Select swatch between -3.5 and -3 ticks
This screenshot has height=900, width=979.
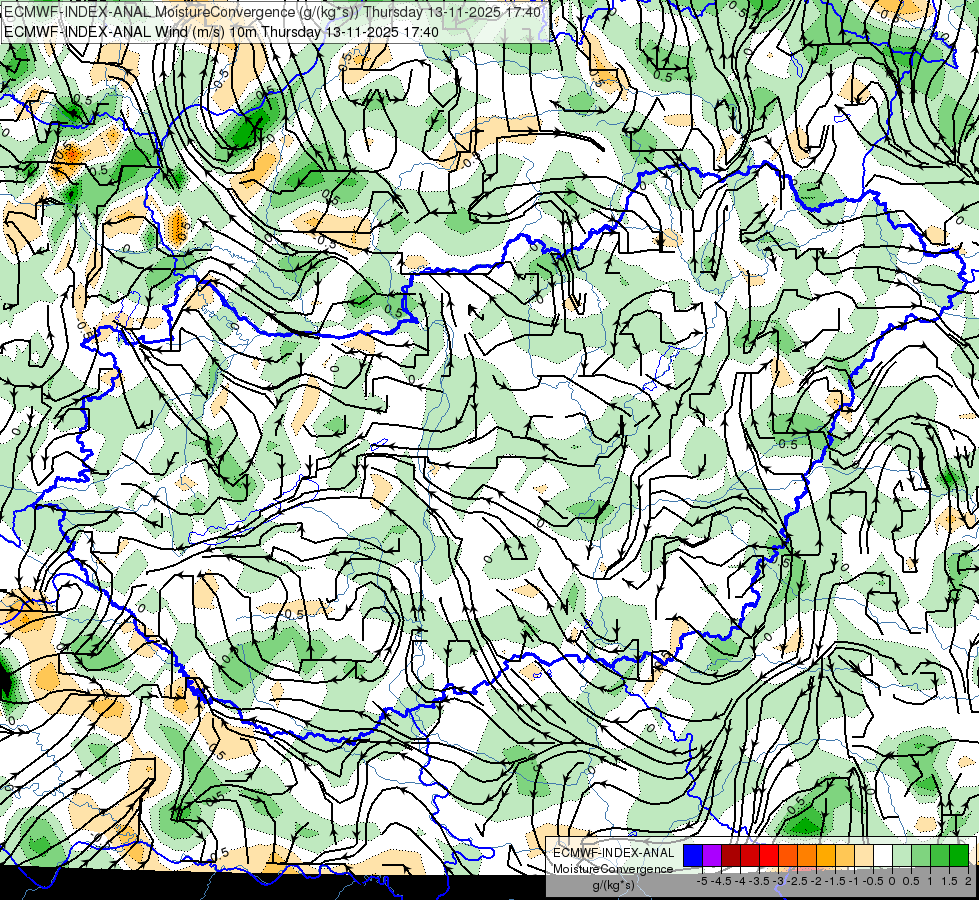click(x=769, y=856)
